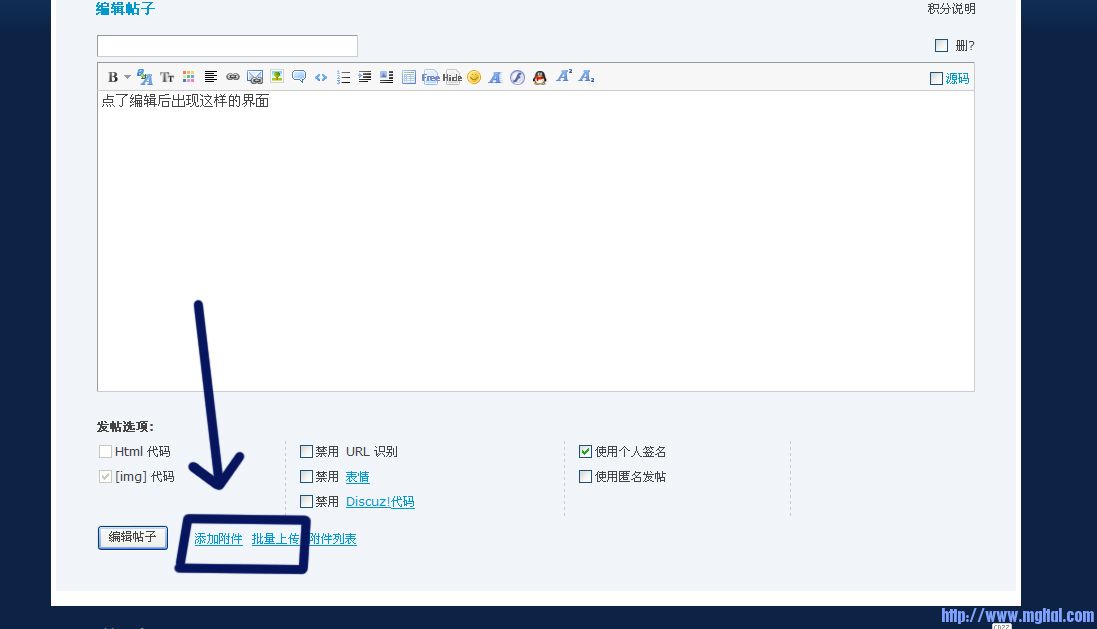Image resolution: width=1097 pixels, height=629 pixels.
Task: Enable 使用匿名发帖 checkbox
Action: 586,476
